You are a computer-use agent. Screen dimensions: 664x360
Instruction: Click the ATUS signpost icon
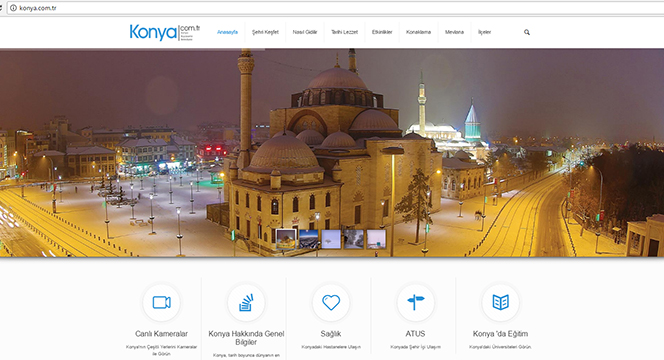pyautogui.click(x=415, y=302)
